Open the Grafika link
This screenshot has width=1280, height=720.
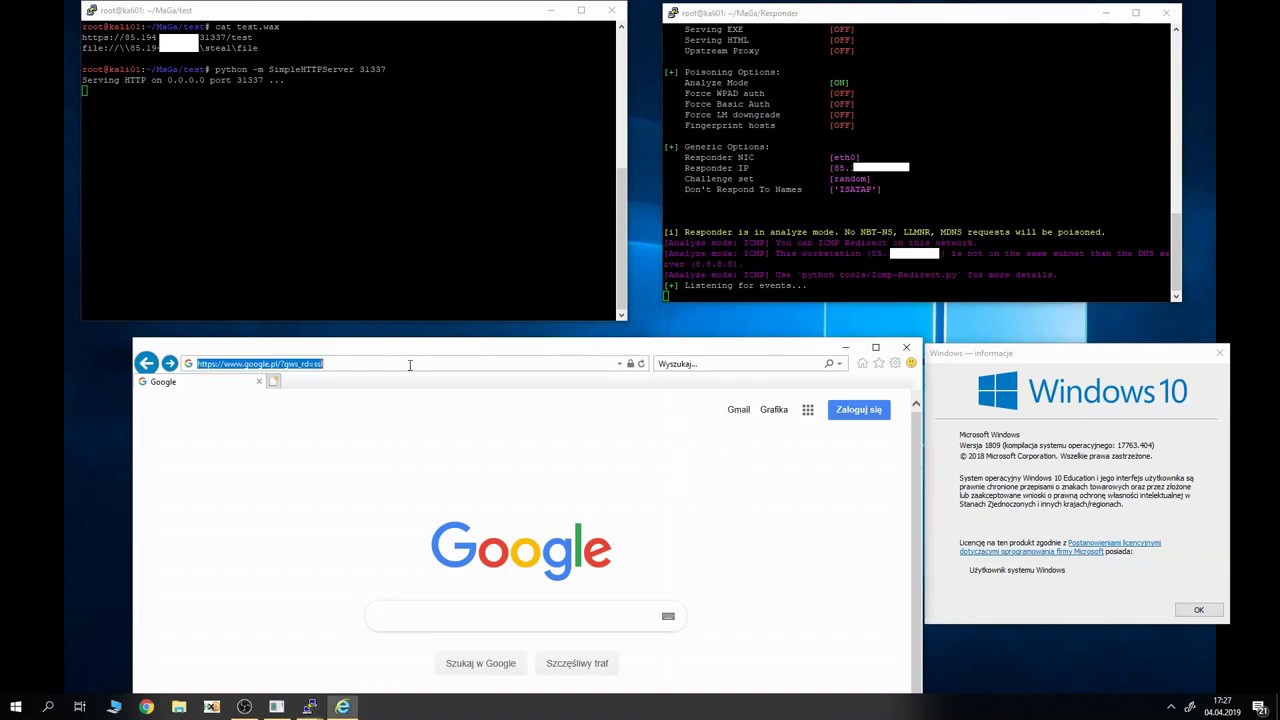click(x=774, y=409)
